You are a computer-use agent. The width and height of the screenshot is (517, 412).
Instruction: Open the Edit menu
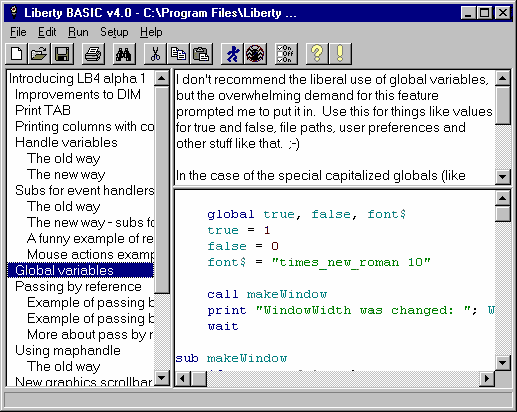(47, 32)
